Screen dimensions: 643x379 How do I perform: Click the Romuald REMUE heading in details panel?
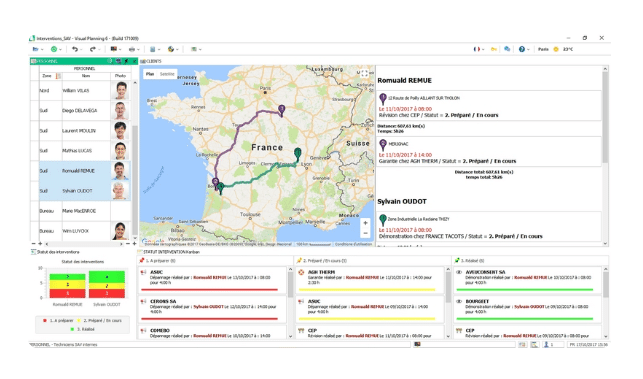(404, 80)
